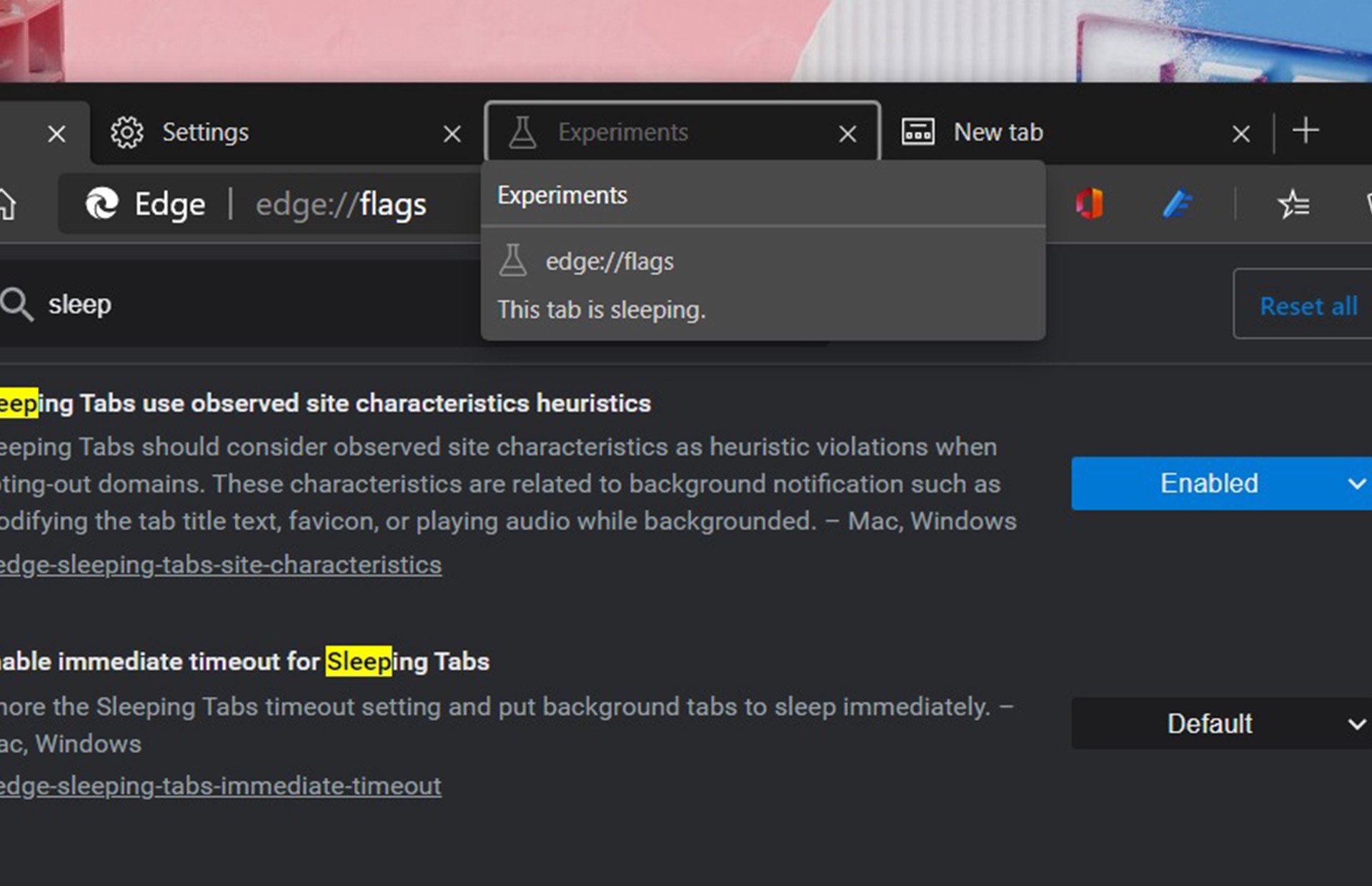This screenshot has height=886, width=1372.
Task: Click edge://flags in the tab tooltip
Action: pos(610,262)
